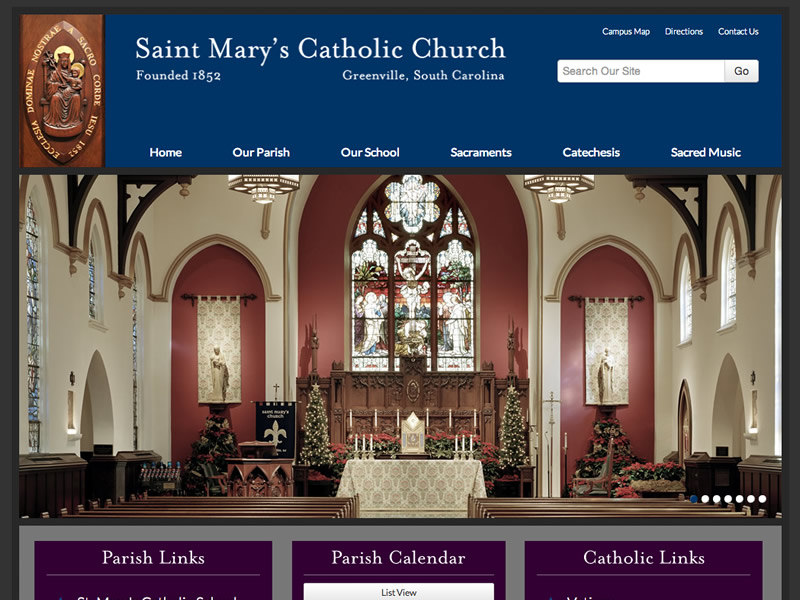Expand the Sacraments navigation menu
The width and height of the screenshot is (800, 600).
481,152
